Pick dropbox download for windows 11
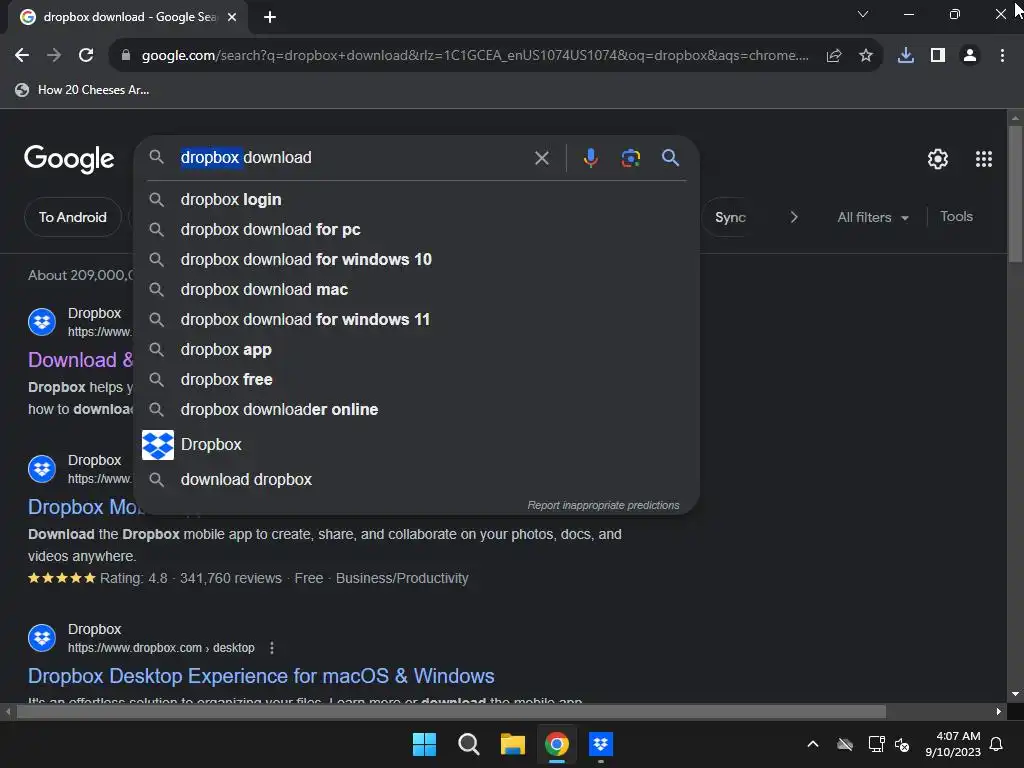 click(x=417, y=320)
